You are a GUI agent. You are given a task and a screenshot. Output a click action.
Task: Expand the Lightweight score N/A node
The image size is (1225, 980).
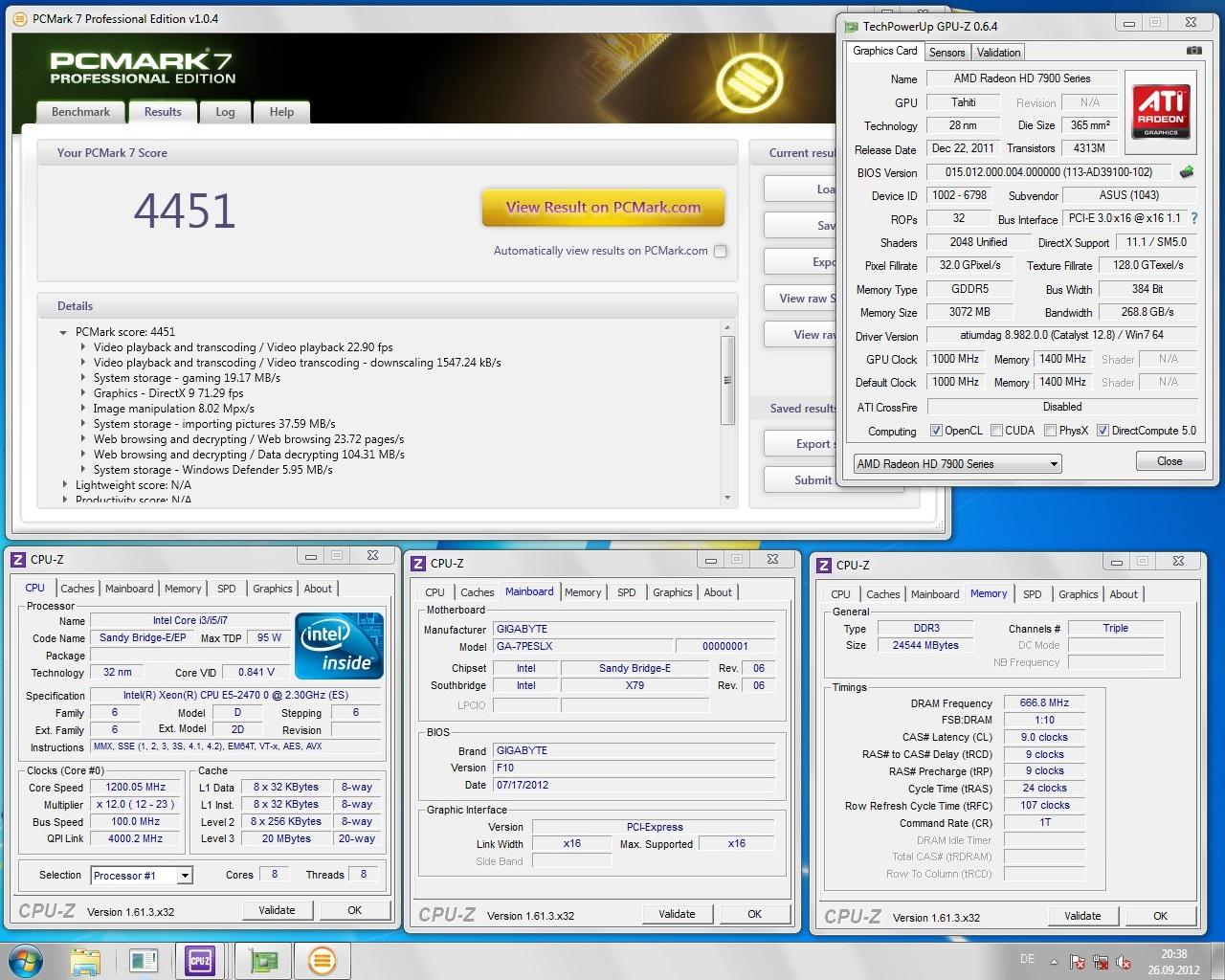[64, 485]
